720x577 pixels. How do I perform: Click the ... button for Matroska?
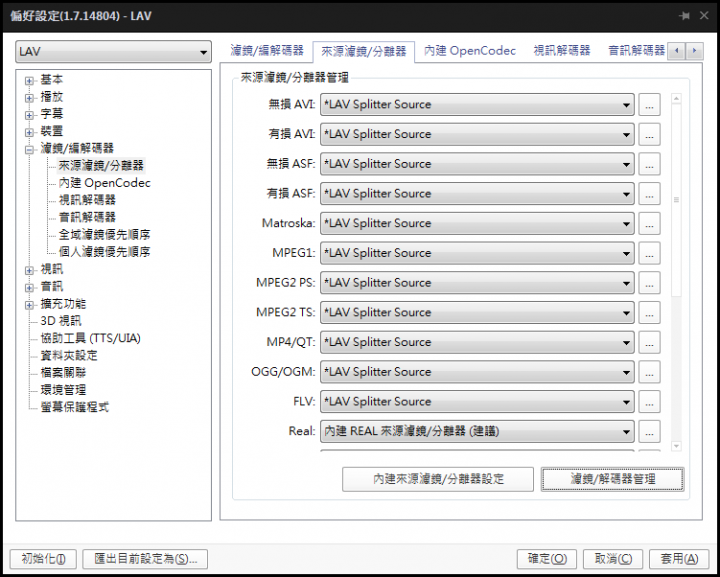coord(649,224)
